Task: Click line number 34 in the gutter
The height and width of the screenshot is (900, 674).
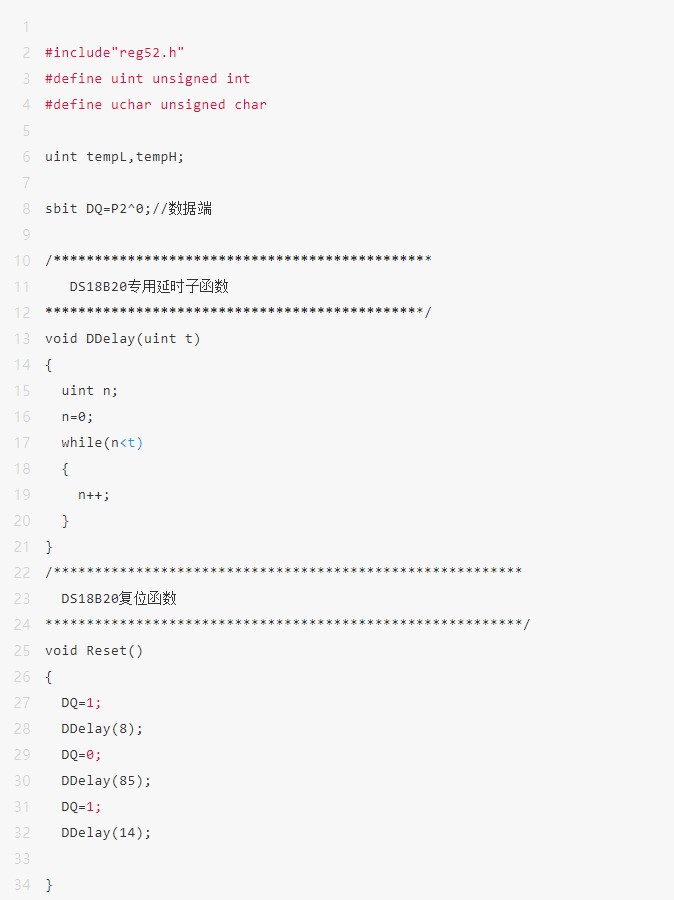Action: [x=22, y=884]
